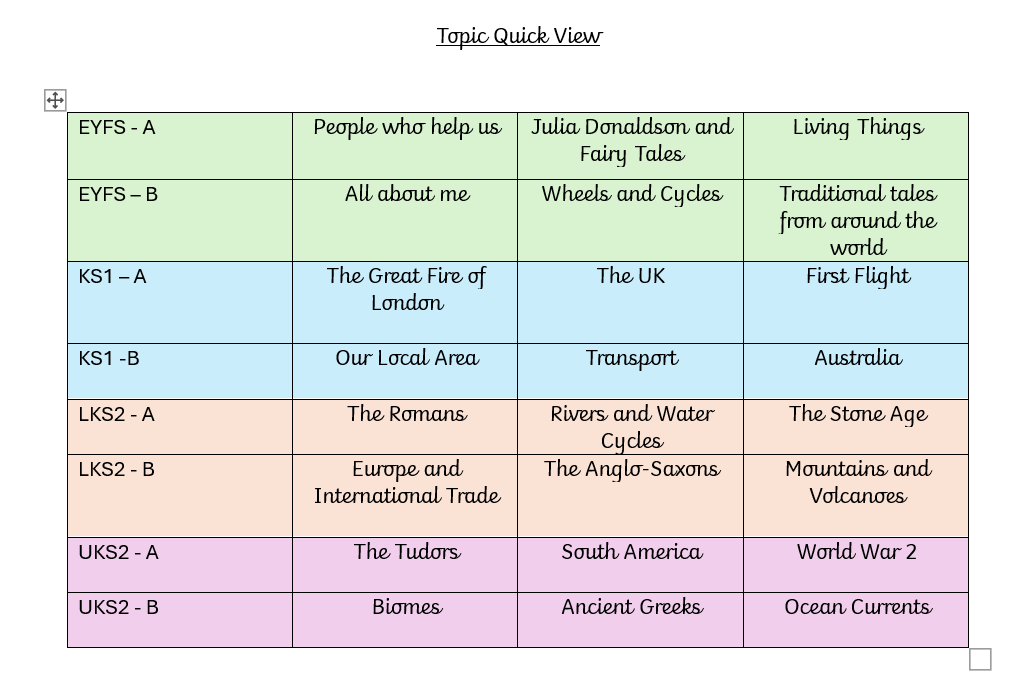The image size is (1015, 691).
Task: Click The Tudors cell
Action: click(x=406, y=552)
